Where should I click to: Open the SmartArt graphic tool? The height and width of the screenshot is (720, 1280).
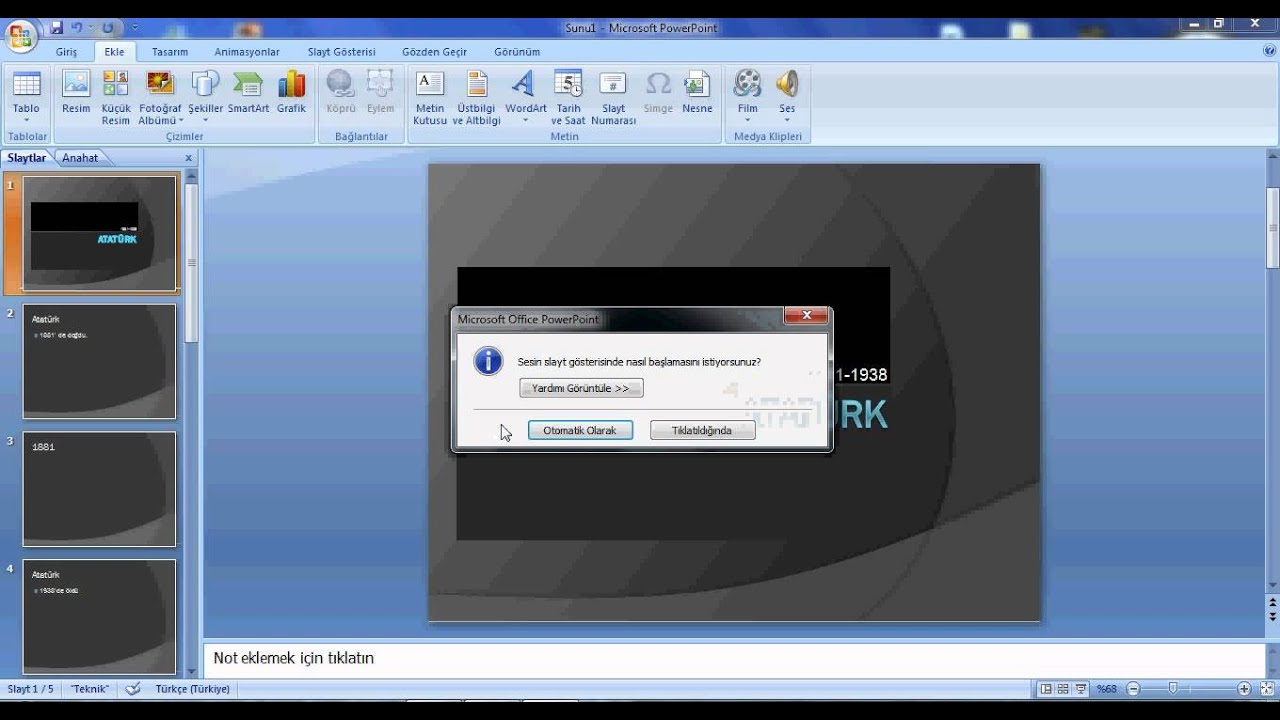click(x=248, y=85)
